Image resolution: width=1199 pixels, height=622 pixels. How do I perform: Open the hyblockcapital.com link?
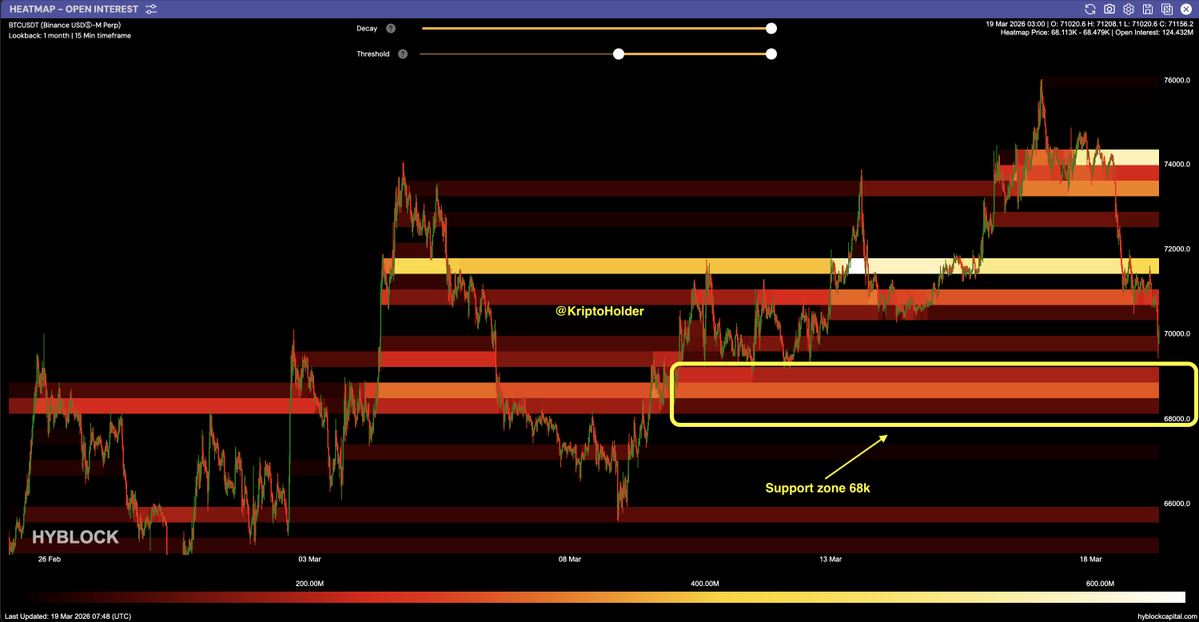(x=1165, y=616)
